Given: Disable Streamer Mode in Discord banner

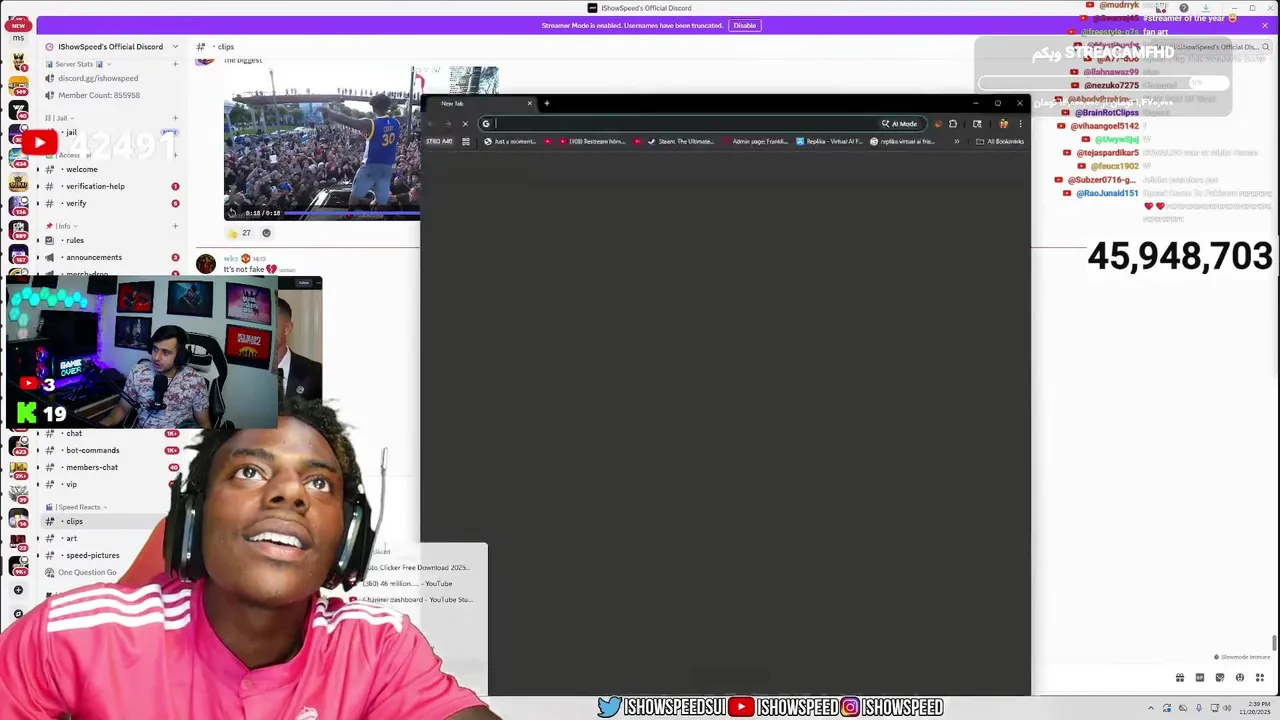Looking at the screenshot, I should 744,25.
